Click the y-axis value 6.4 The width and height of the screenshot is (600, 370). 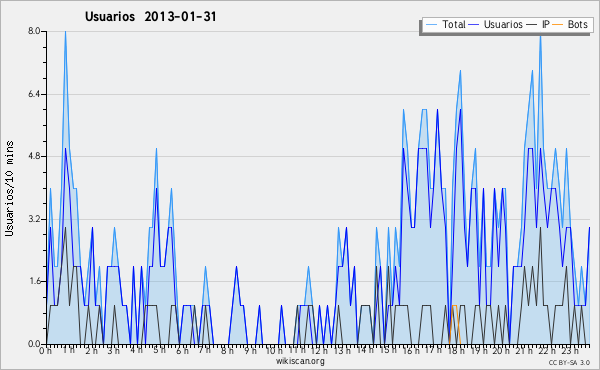[x=34, y=94]
